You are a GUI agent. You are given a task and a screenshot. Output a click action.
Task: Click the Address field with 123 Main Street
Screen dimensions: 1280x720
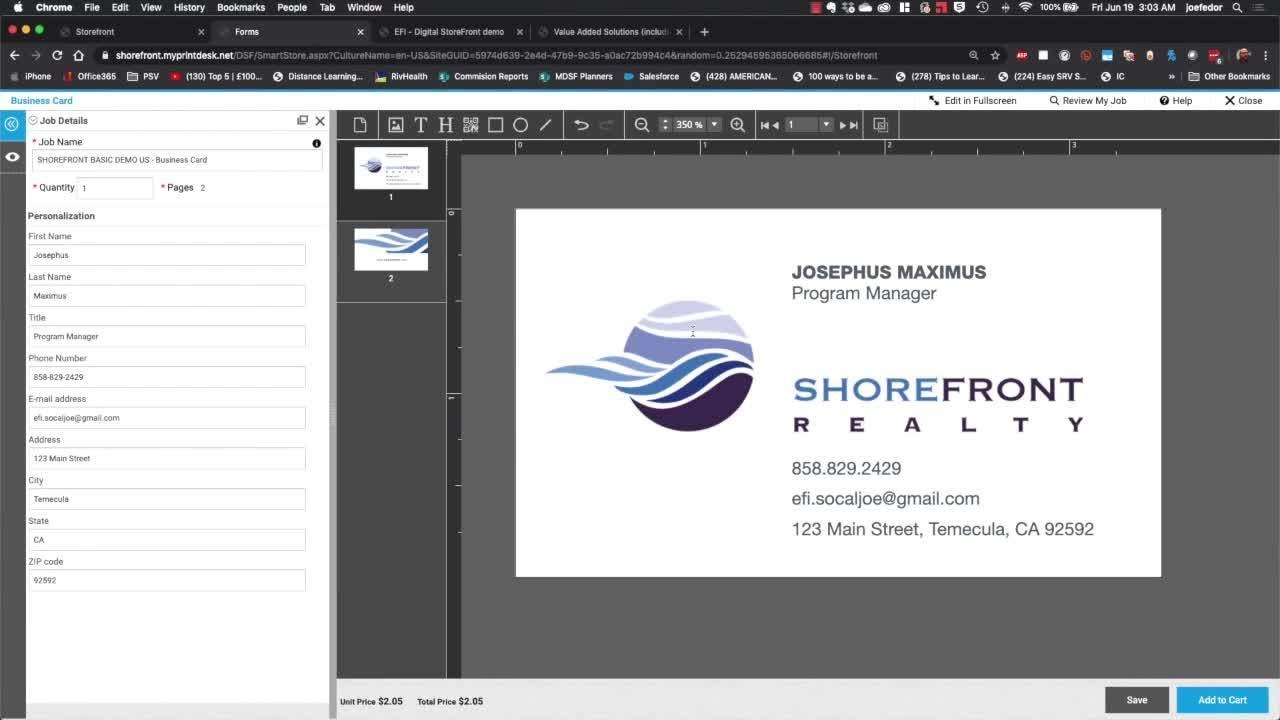(166, 459)
